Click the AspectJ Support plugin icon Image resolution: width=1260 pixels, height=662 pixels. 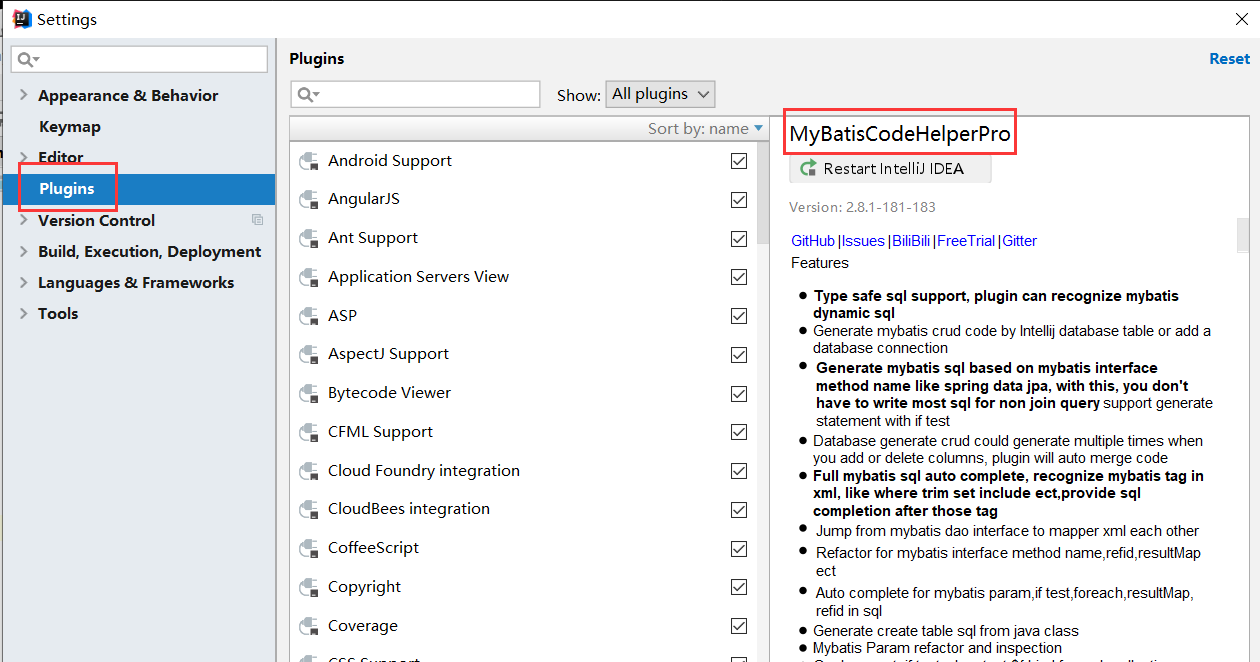click(x=309, y=354)
